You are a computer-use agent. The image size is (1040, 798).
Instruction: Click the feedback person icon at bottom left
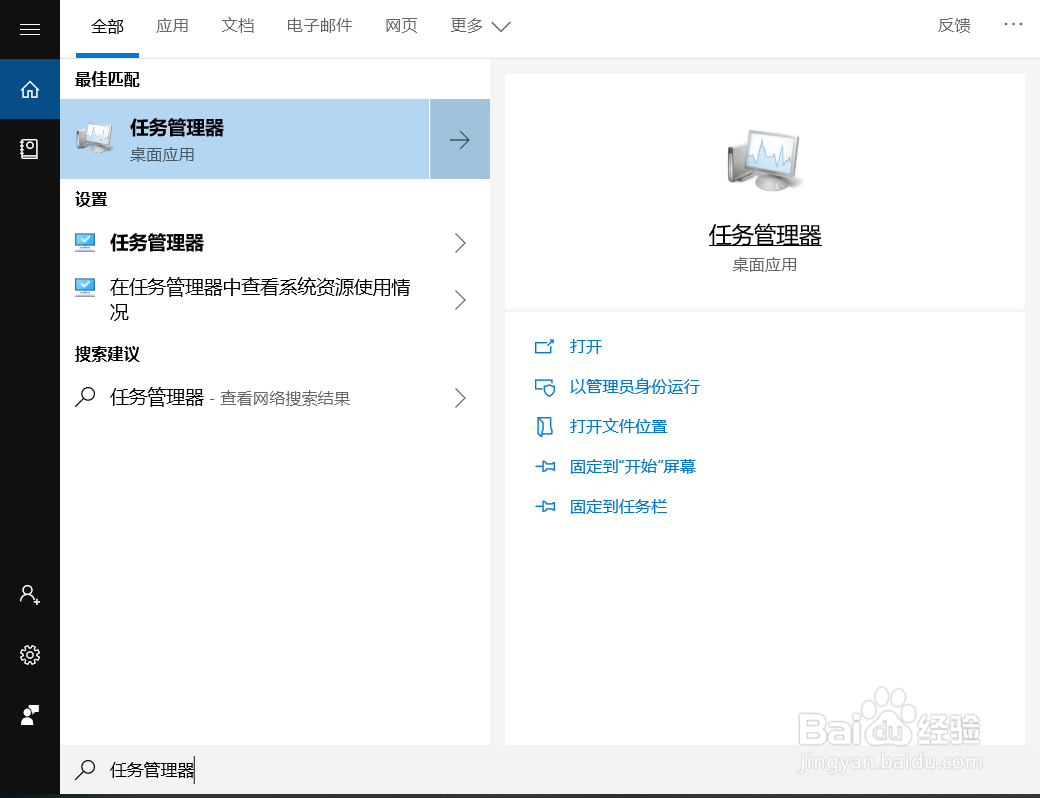pos(29,715)
